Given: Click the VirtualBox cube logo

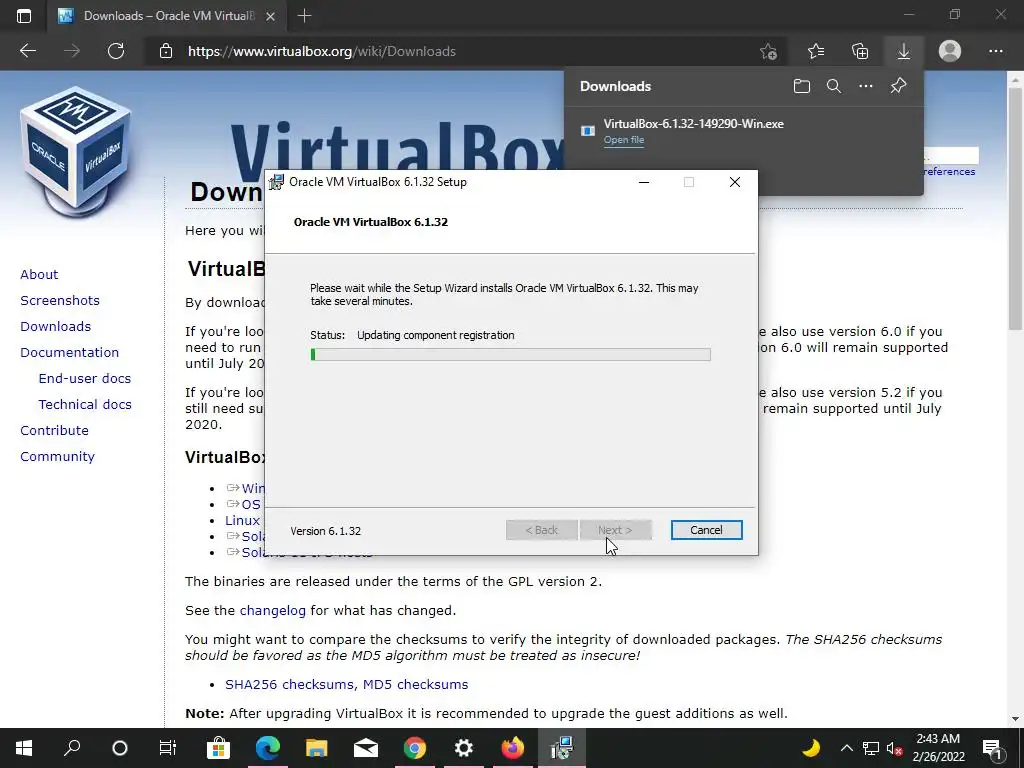Looking at the screenshot, I should (76, 152).
